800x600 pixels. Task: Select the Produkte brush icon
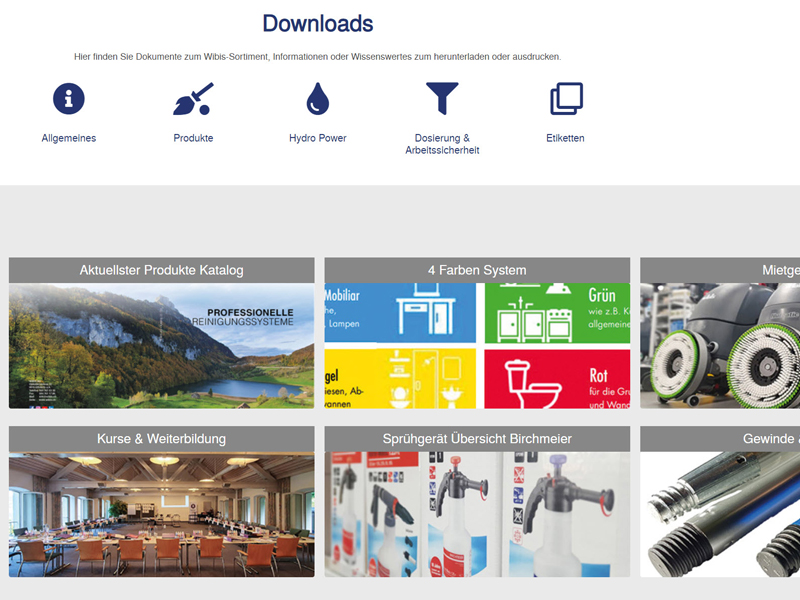click(x=192, y=99)
